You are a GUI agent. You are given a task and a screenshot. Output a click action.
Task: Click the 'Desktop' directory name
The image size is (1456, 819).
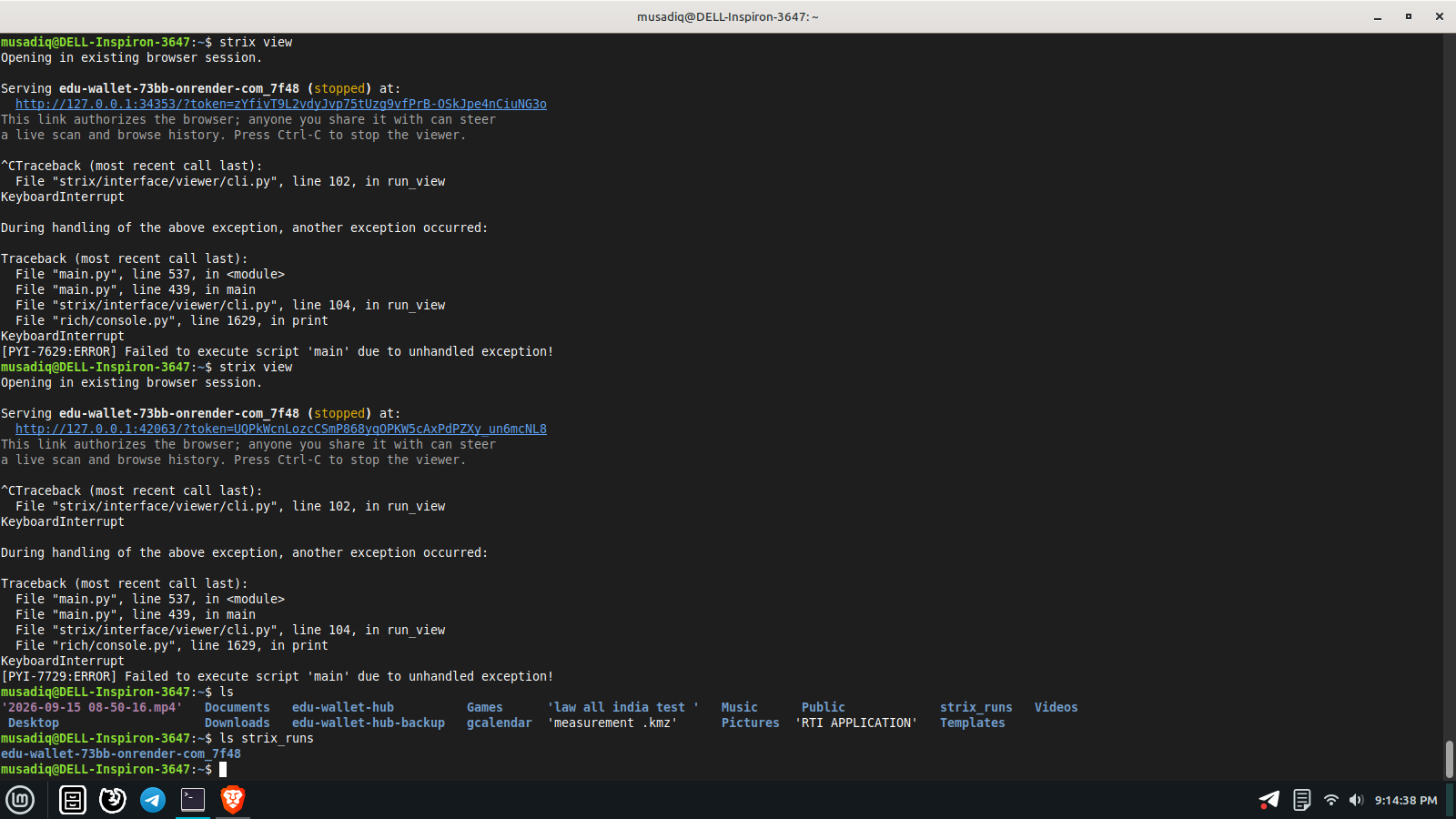pos(34,723)
